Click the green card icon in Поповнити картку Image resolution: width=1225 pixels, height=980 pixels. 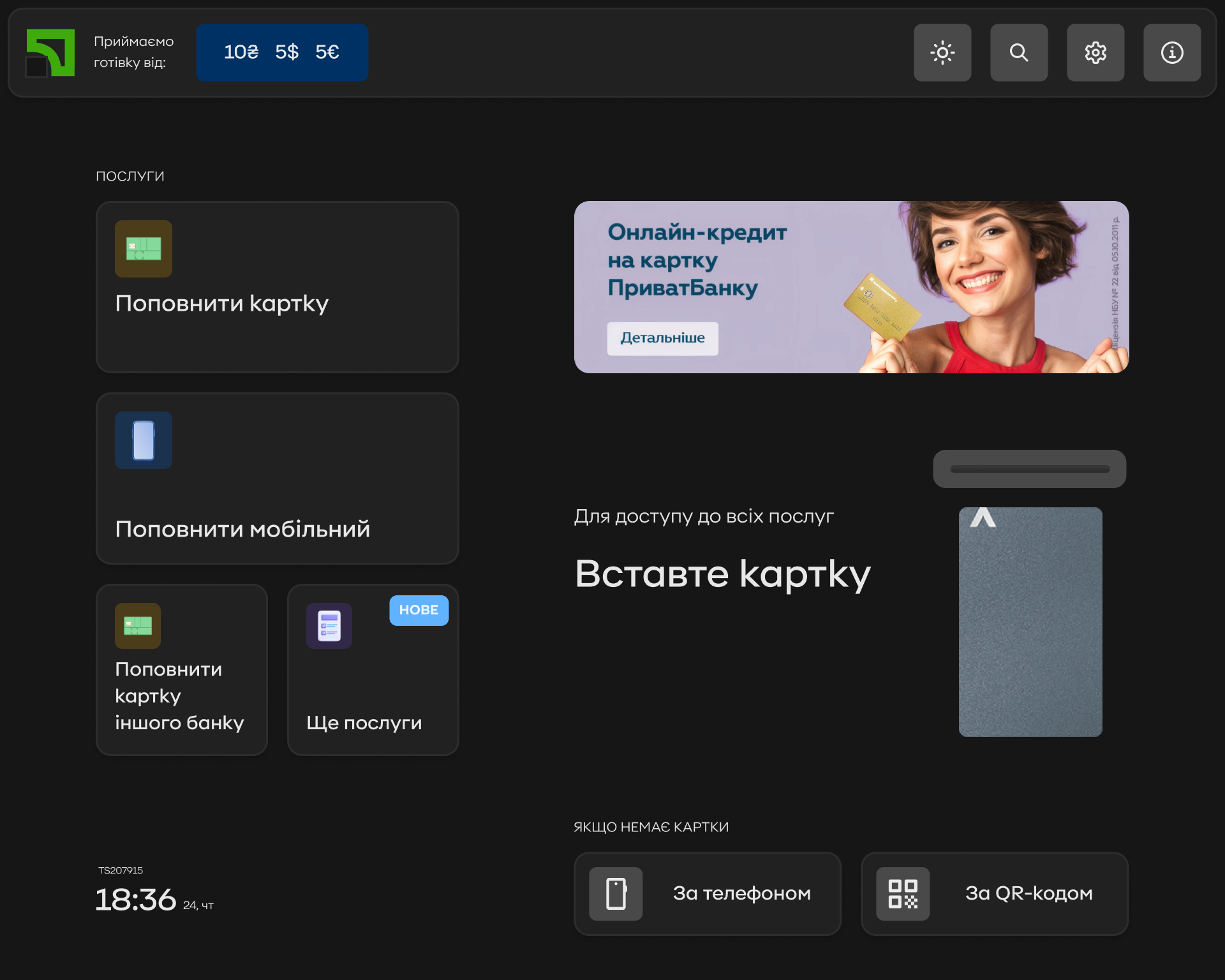click(x=144, y=249)
